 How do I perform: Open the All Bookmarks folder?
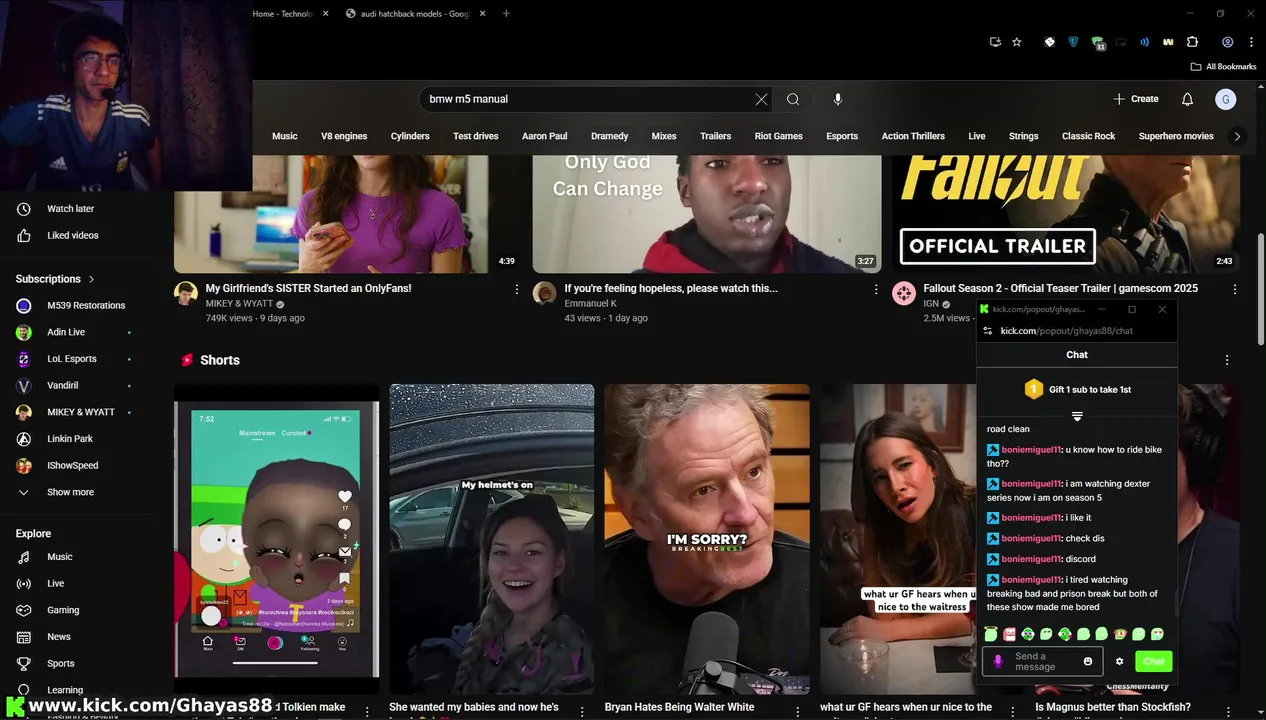(1224, 66)
